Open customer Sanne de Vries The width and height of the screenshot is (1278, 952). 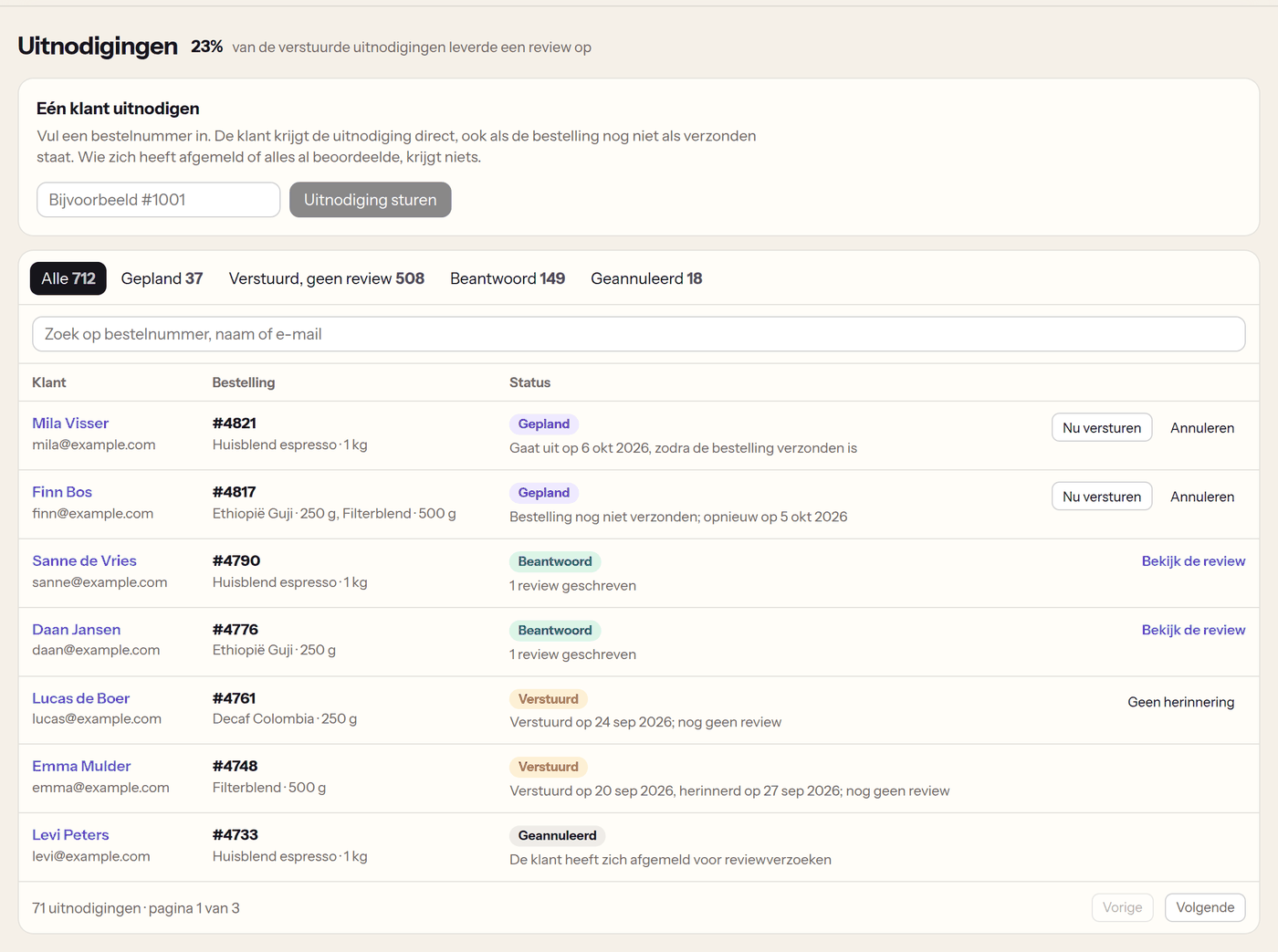pos(84,560)
